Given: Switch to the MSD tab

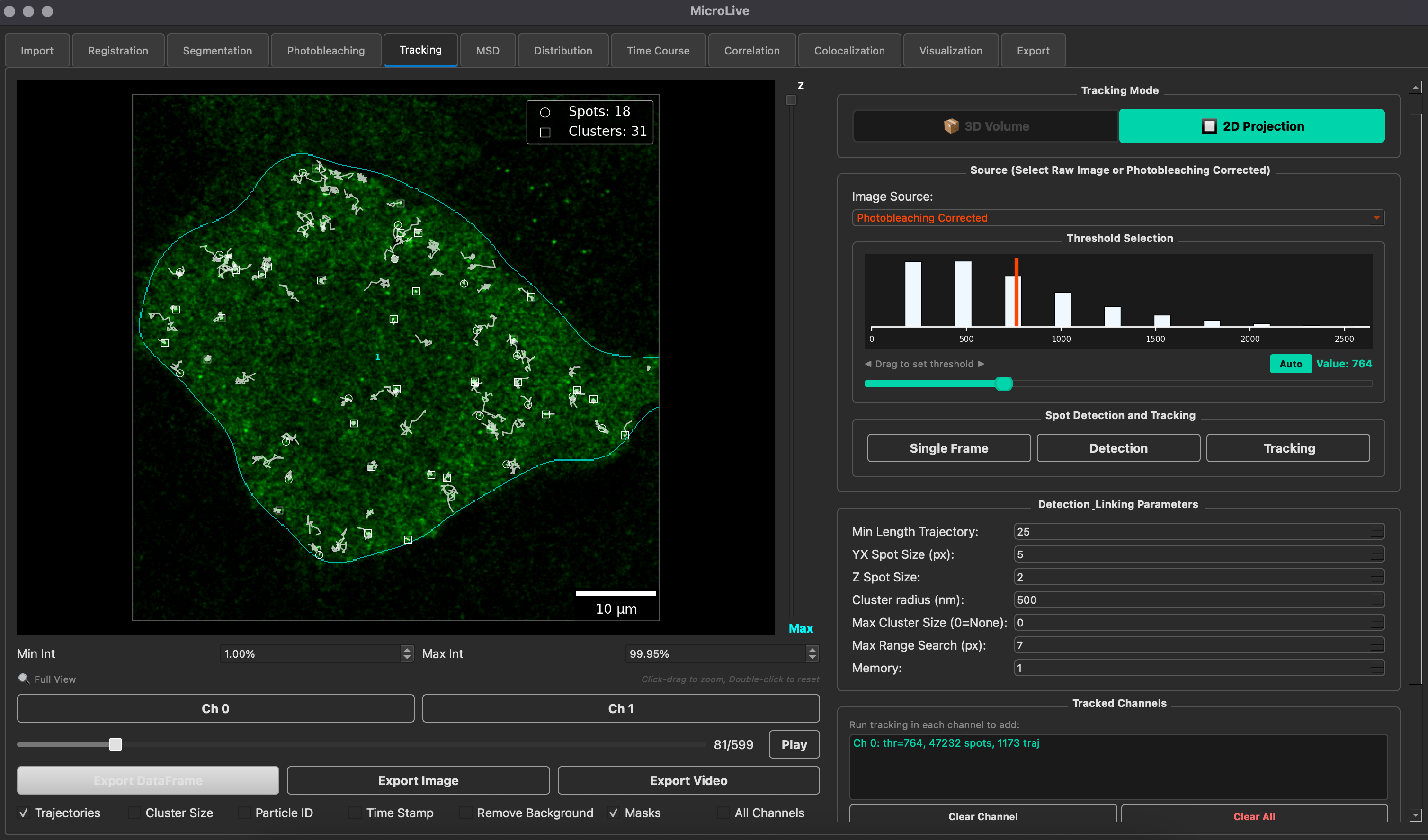Looking at the screenshot, I should pos(487,50).
